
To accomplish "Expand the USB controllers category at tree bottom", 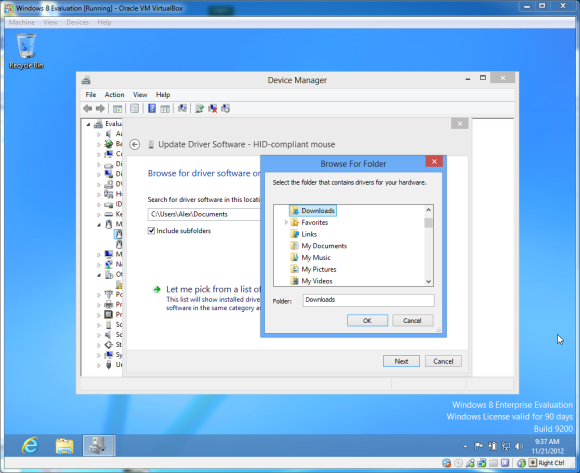I will point(99,365).
